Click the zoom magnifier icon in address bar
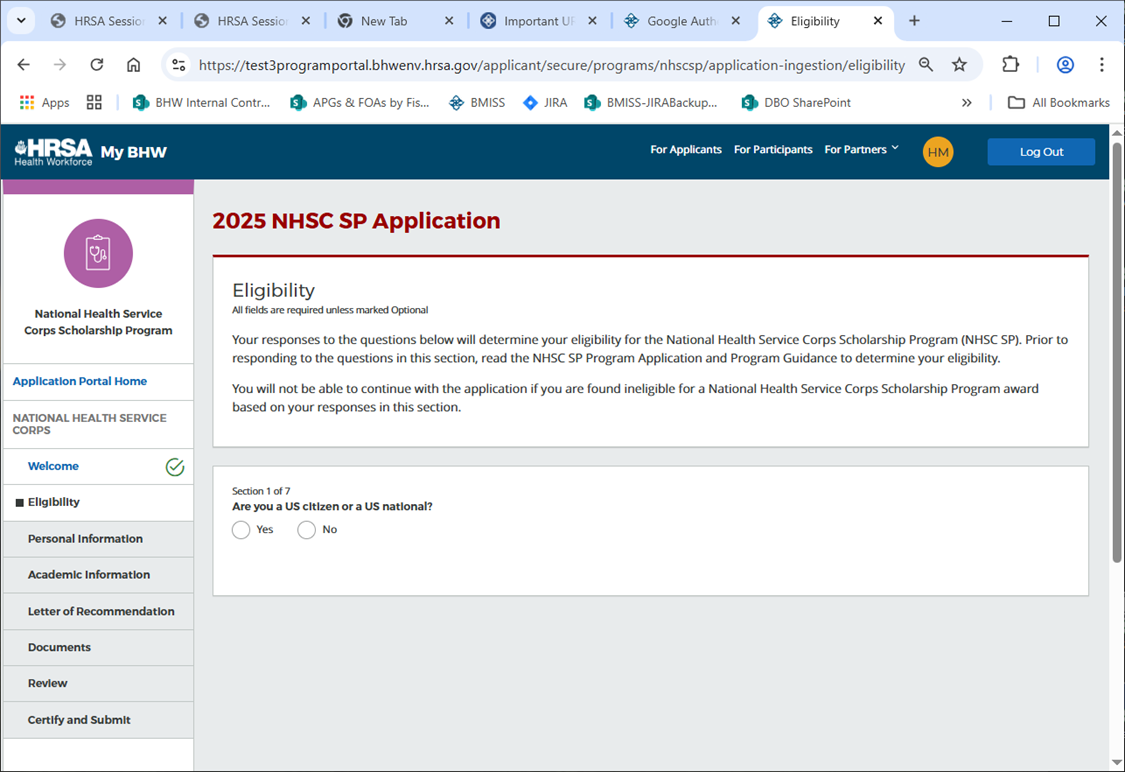 coord(926,65)
